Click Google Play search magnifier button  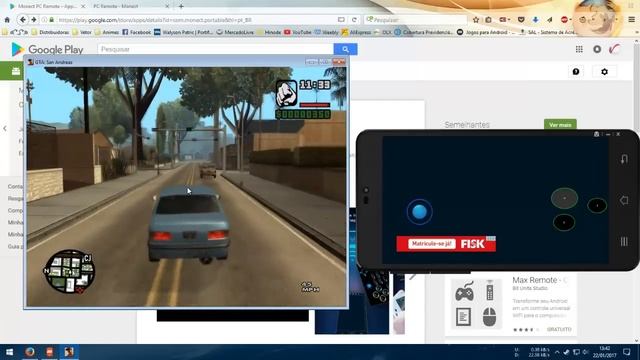tap(345, 49)
